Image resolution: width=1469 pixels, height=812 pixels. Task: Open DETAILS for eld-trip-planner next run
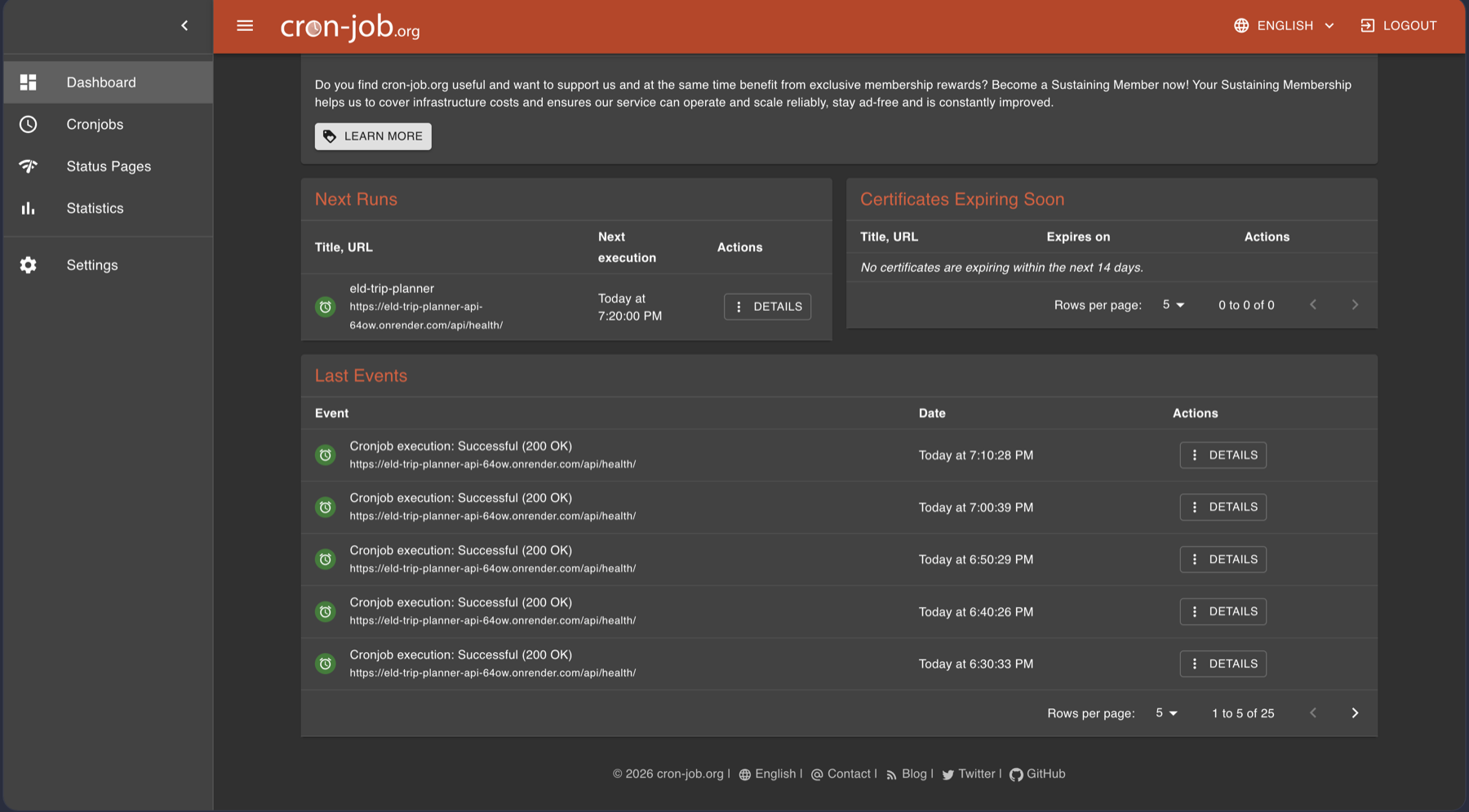(767, 307)
